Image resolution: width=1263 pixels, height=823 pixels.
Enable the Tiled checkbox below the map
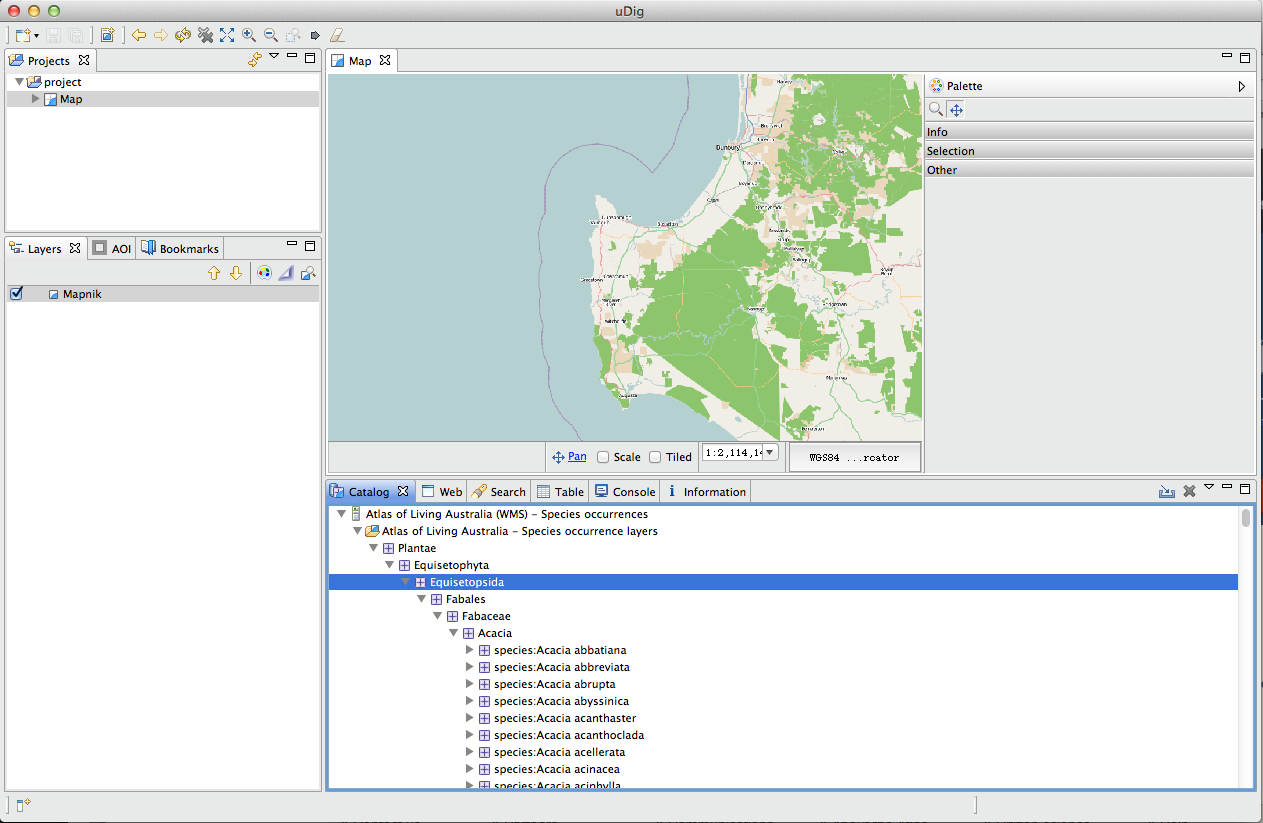(x=655, y=457)
